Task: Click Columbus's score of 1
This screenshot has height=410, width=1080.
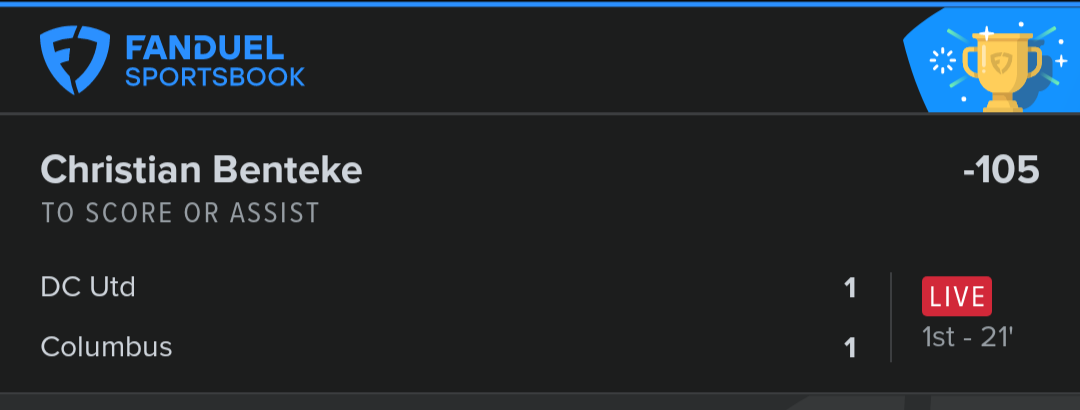Action: [x=850, y=348]
